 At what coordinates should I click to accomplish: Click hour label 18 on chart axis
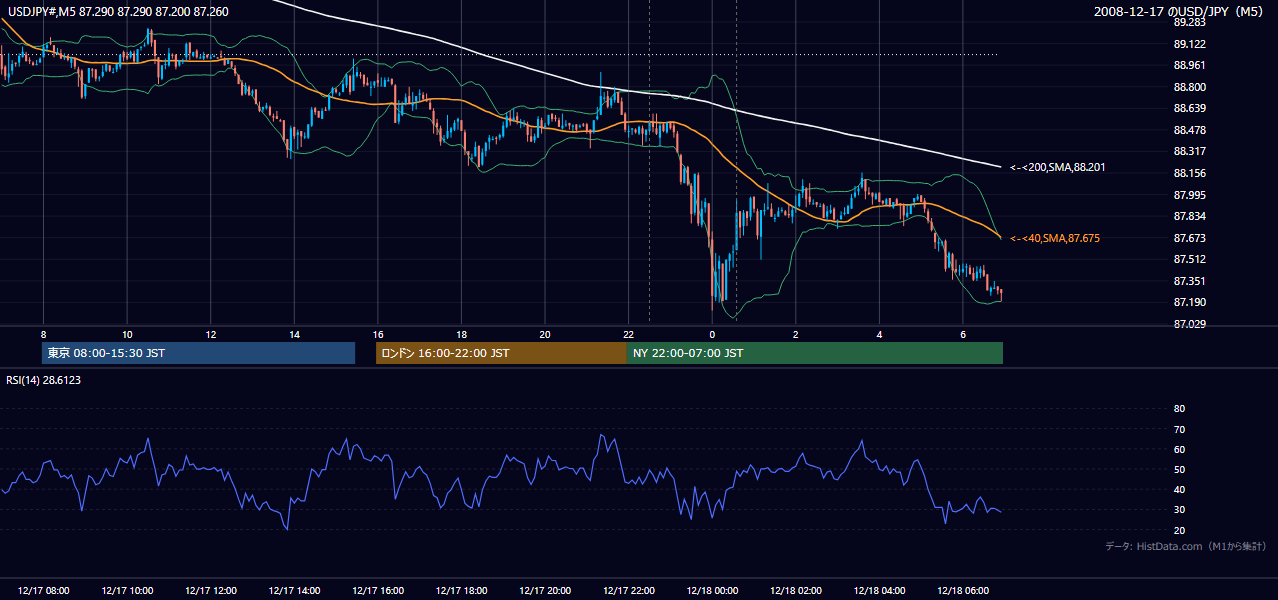coord(461,334)
